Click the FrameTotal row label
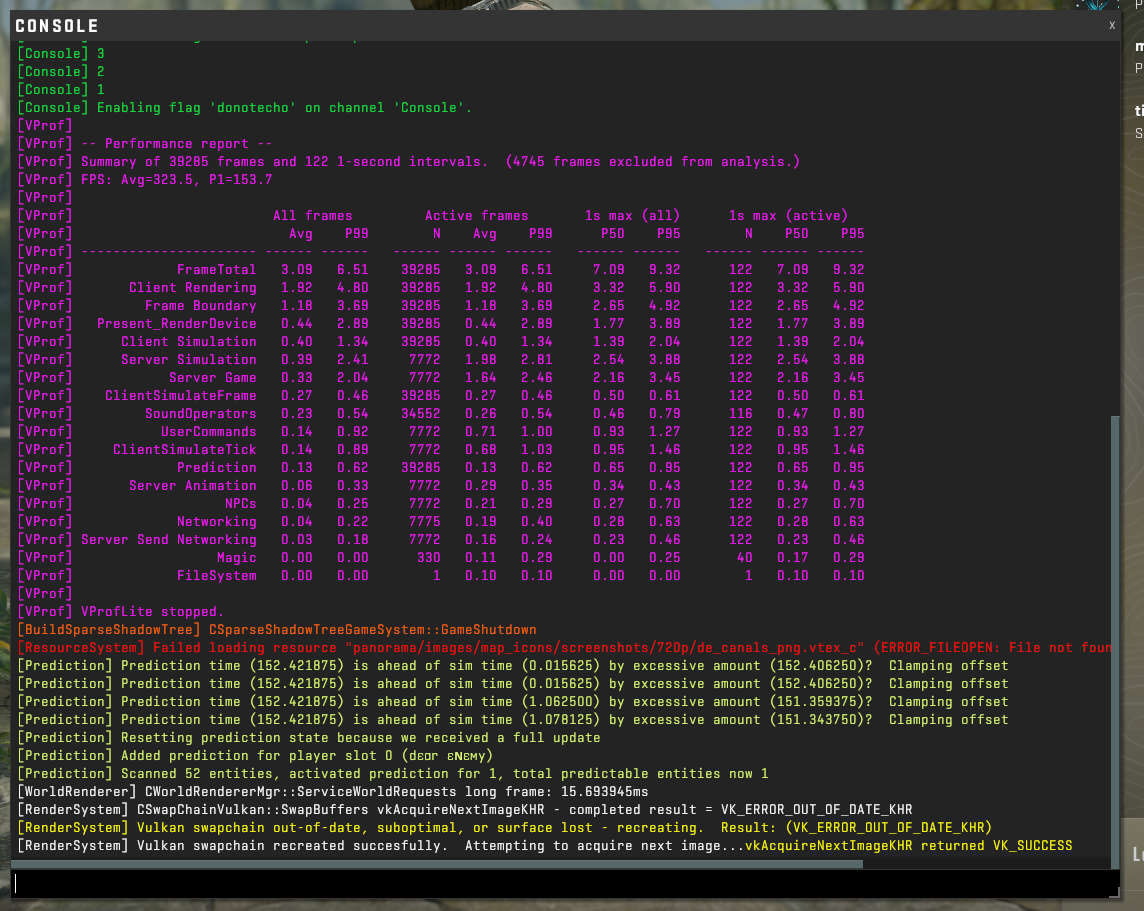Image resolution: width=1144 pixels, height=911 pixels. pyautogui.click(x=216, y=270)
